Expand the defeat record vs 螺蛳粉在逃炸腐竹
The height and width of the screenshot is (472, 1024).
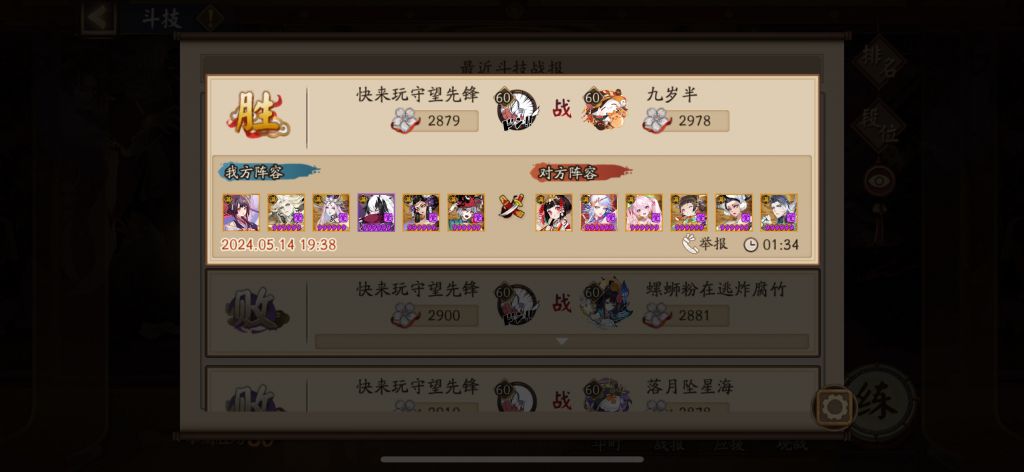(x=513, y=313)
